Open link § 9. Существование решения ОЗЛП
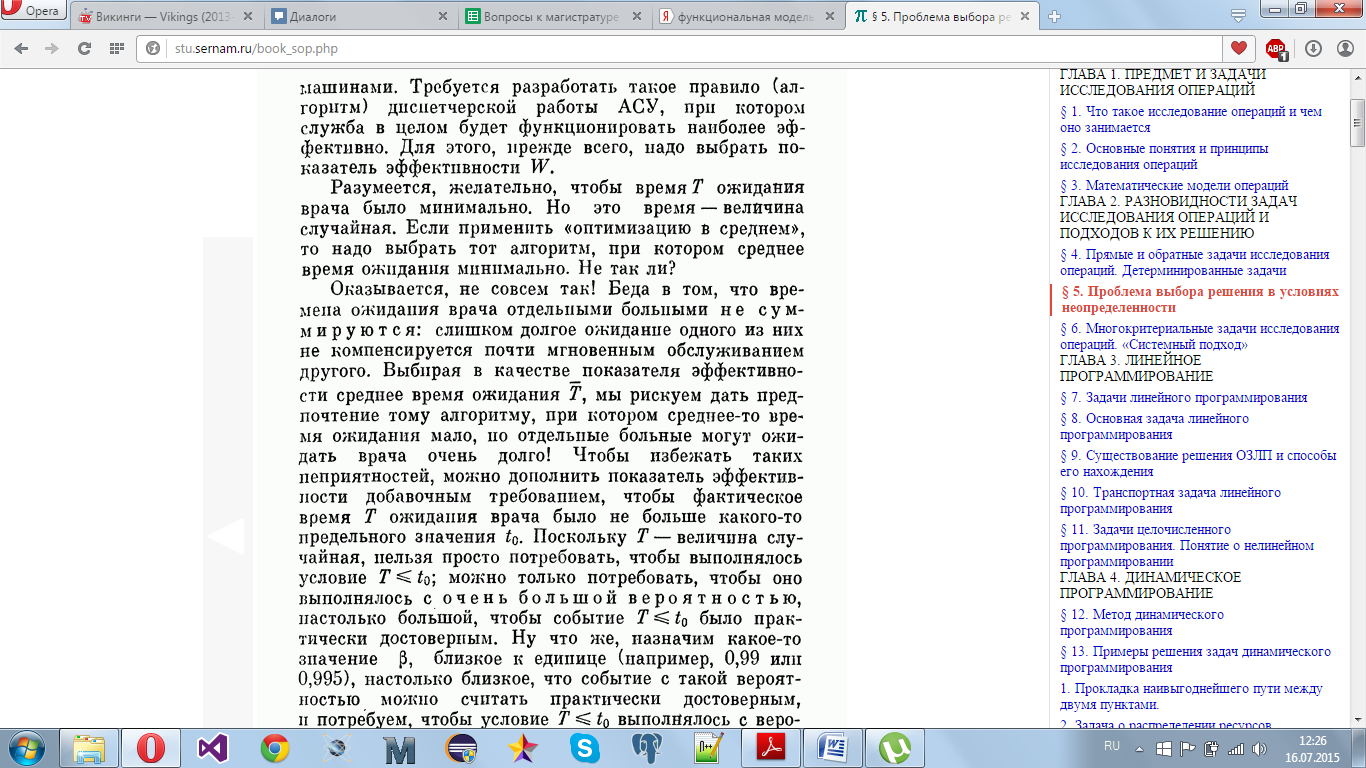1366x768 pixels. 1198,463
